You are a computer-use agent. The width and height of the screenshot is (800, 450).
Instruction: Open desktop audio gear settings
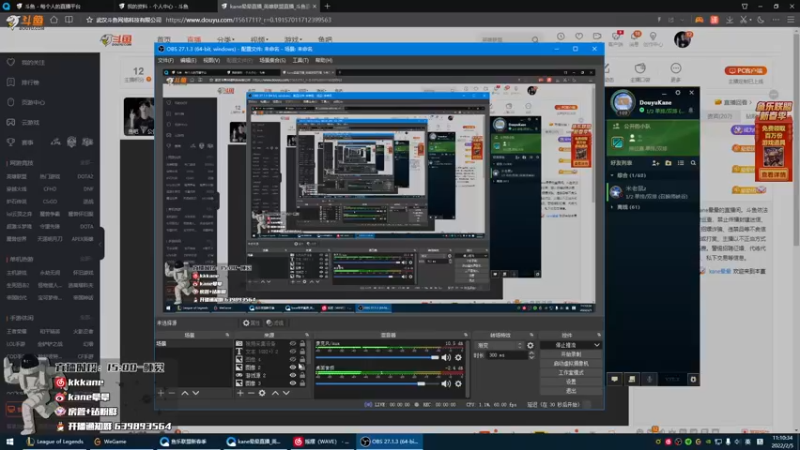click(458, 383)
